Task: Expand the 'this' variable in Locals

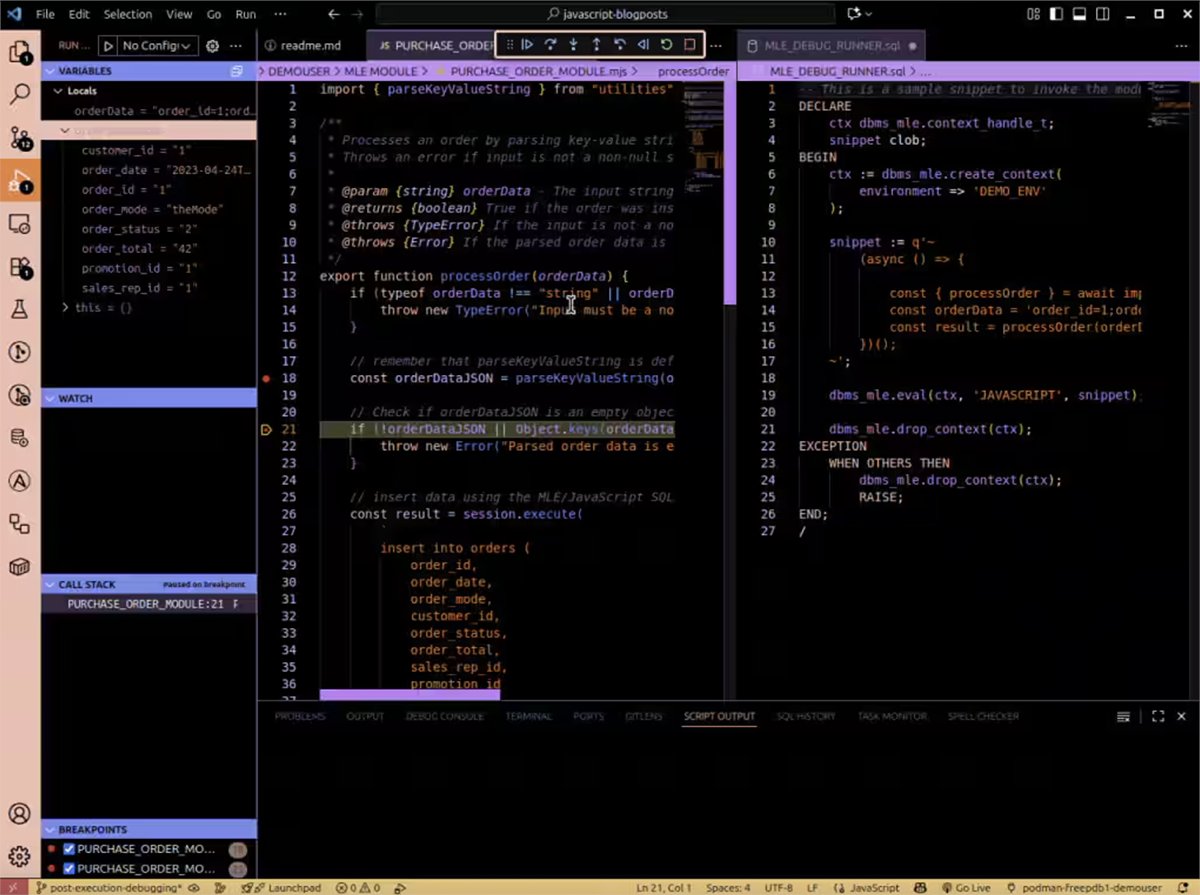Action: pos(64,308)
